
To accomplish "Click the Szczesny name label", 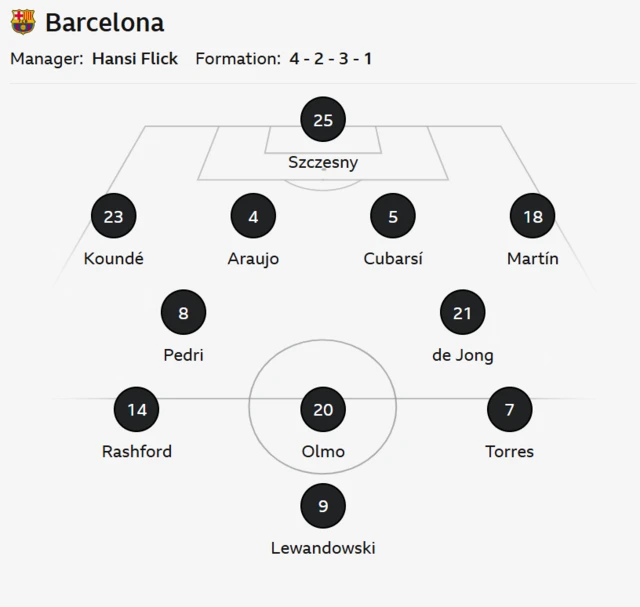I will tap(323, 163).
